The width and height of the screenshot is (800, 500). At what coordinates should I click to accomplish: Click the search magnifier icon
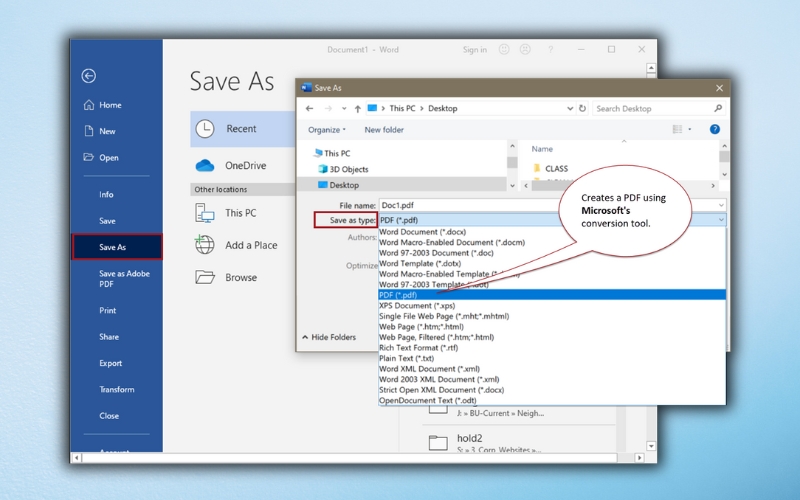click(x=718, y=108)
